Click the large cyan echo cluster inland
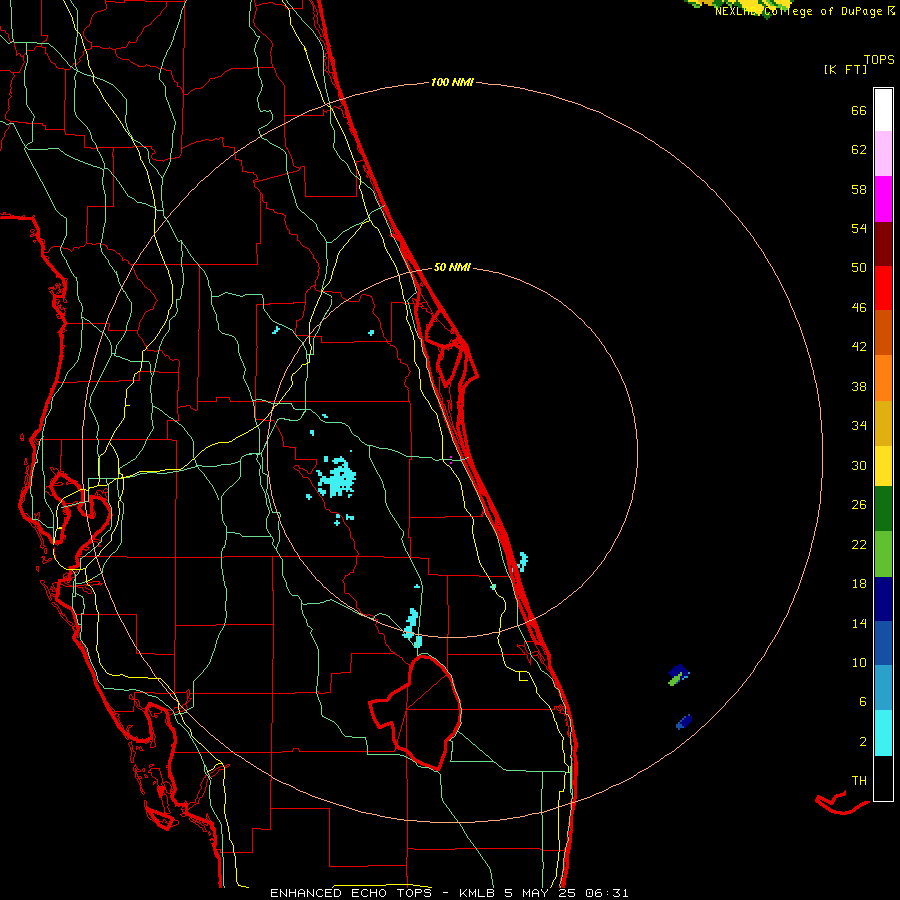This screenshot has width=900, height=900. 336,477
